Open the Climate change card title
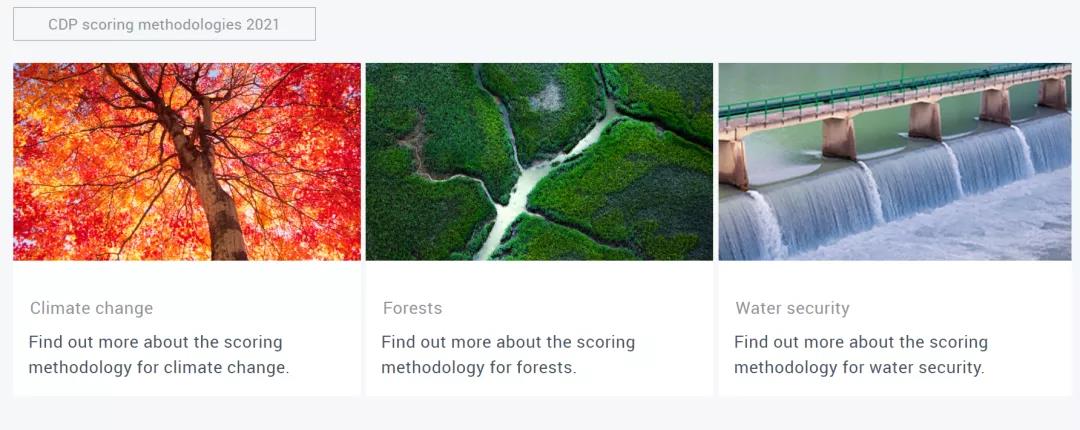 coord(92,308)
